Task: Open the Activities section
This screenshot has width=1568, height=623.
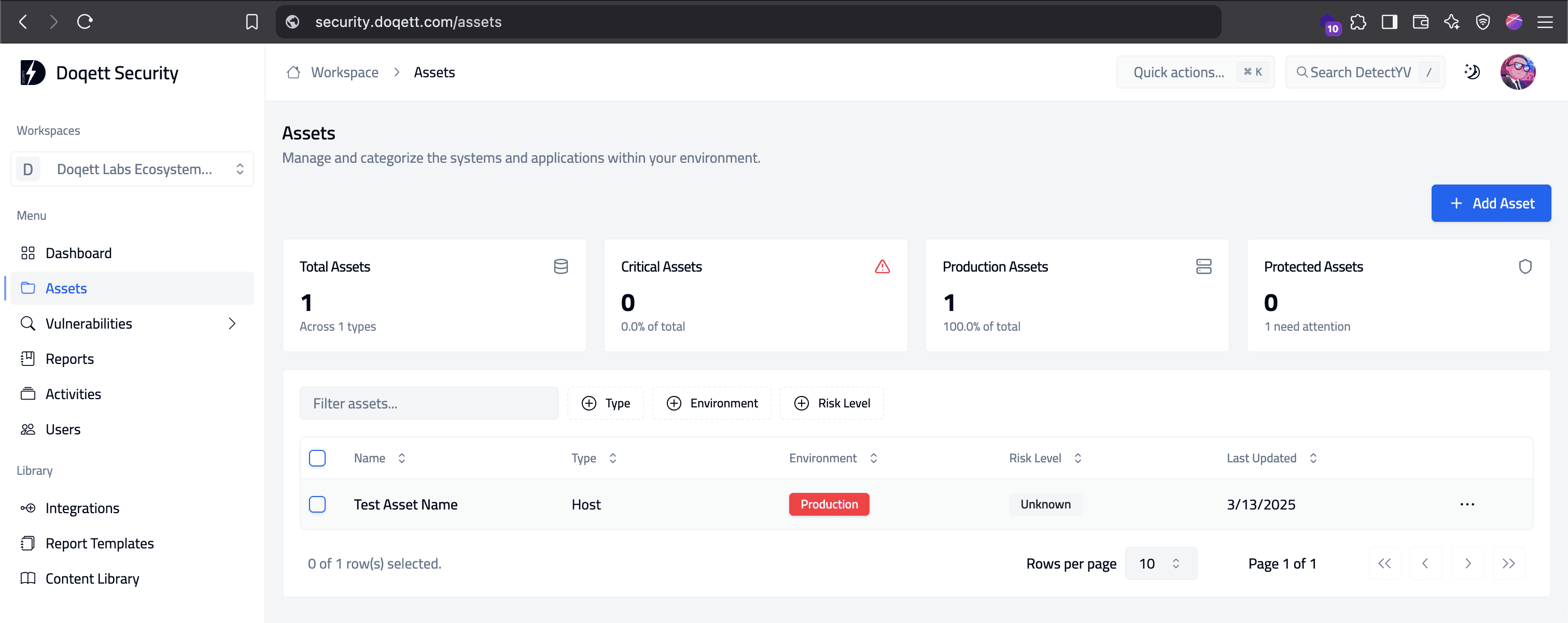Action: [x=73, y=393]
